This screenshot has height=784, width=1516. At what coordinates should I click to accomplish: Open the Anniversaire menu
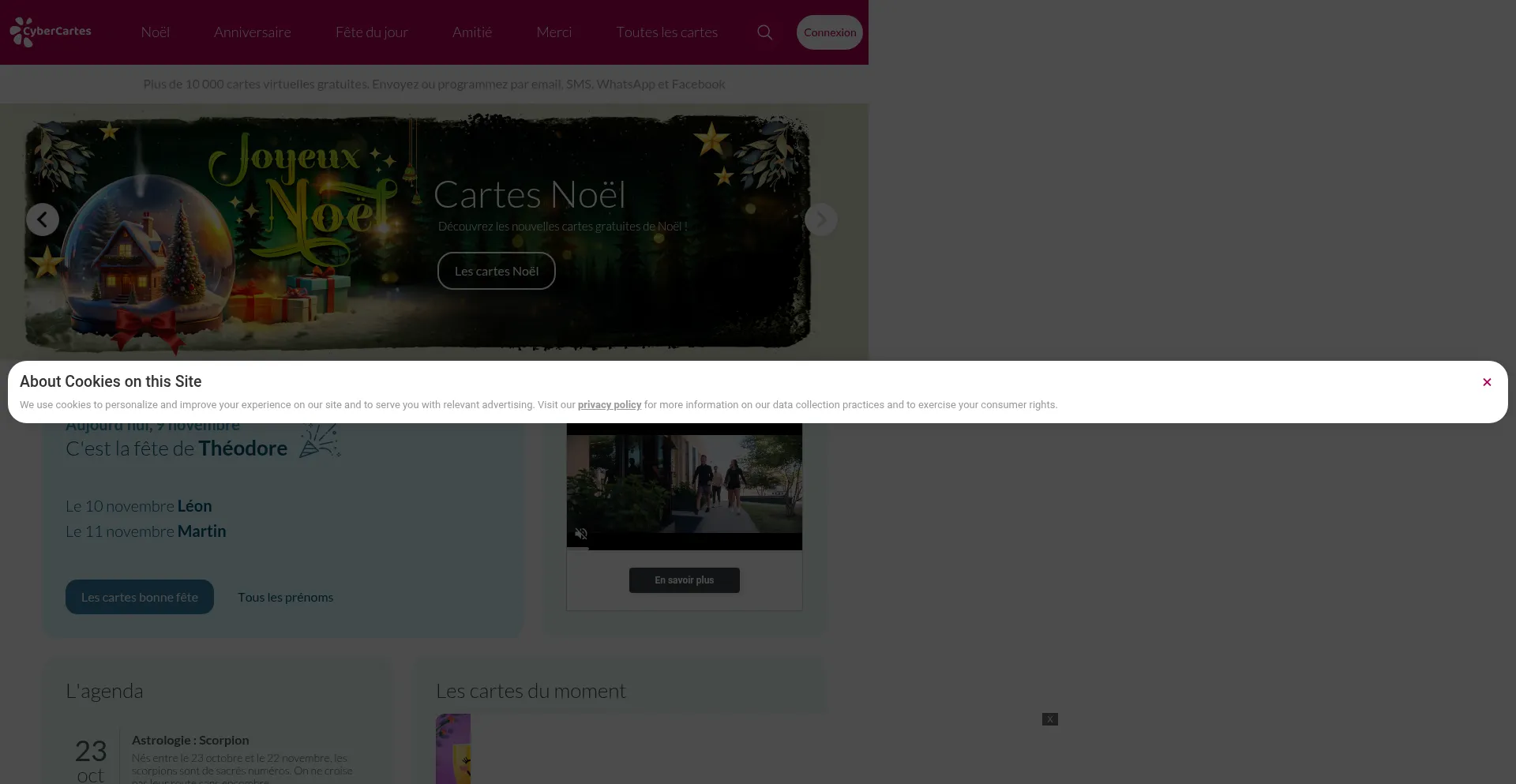(x=253, y=32)
